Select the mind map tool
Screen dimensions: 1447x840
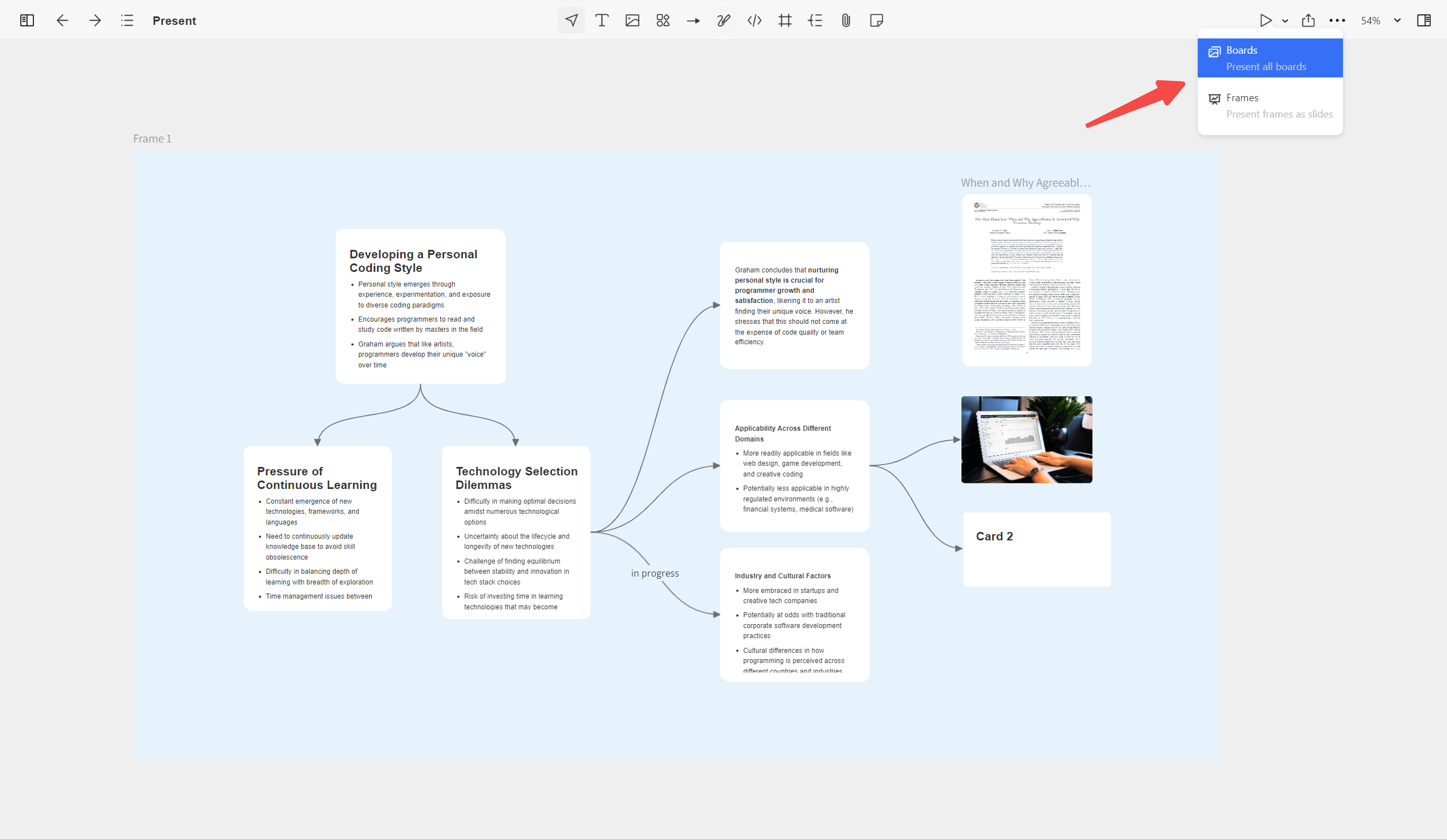pos(815,21)
